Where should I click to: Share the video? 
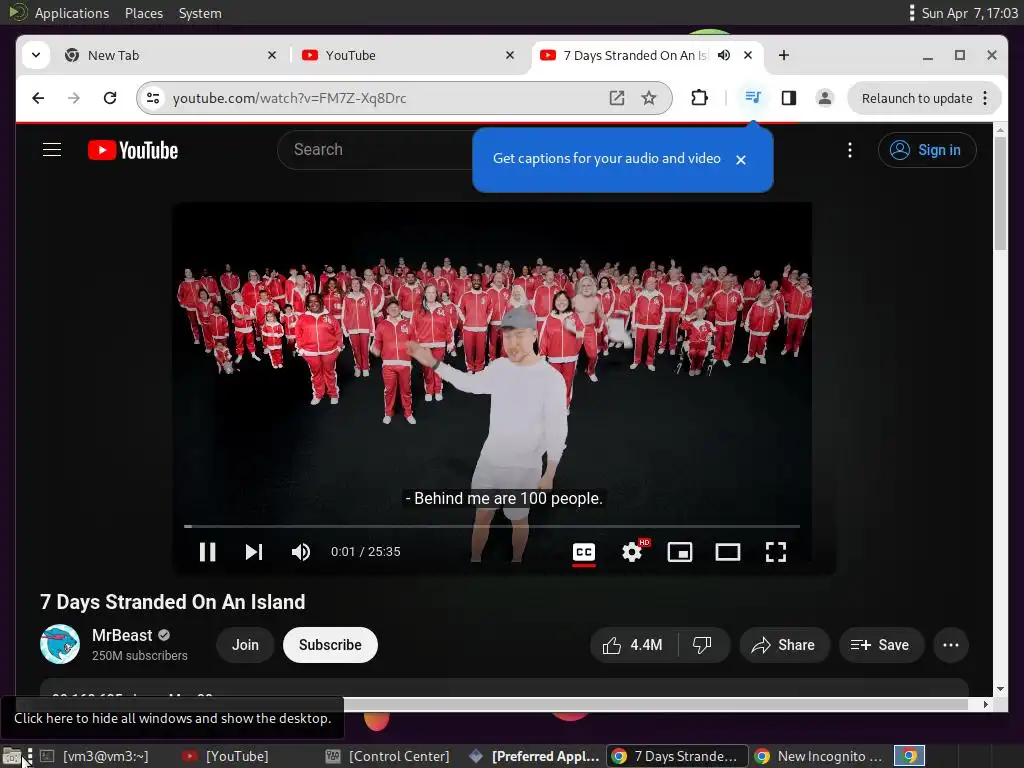[x=784, y=645]
